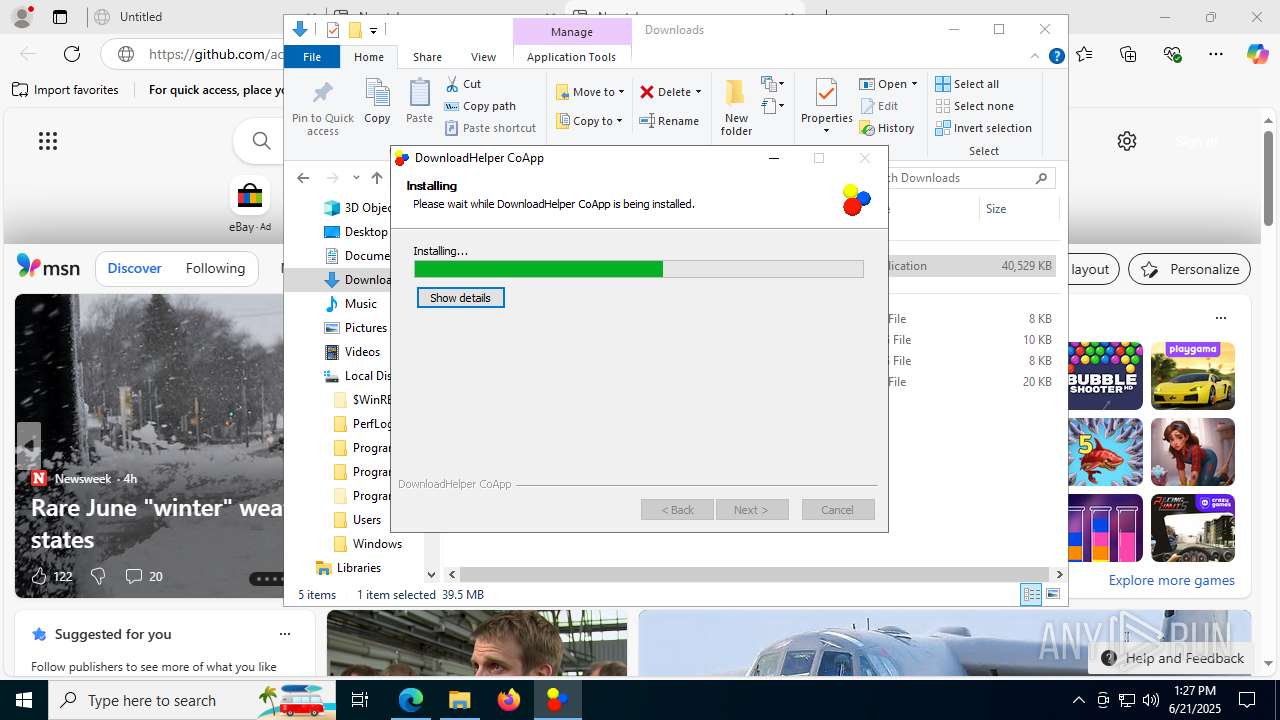Screen dimensions: 1280x720
Task: Click the MSN Discover button
Action: tap(134, 268)
